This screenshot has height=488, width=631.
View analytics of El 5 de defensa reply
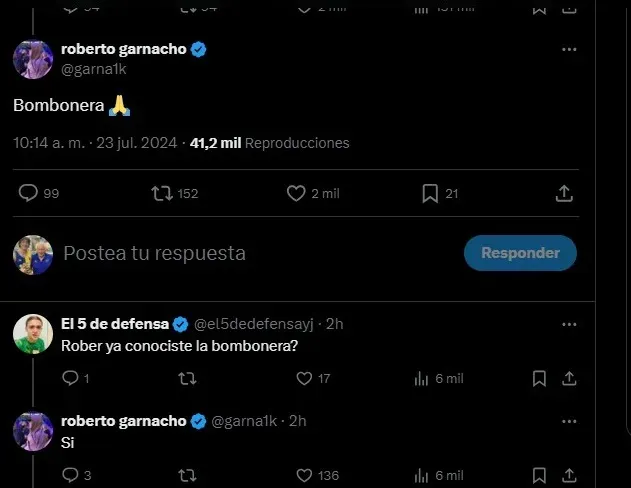tap(421, 379)
